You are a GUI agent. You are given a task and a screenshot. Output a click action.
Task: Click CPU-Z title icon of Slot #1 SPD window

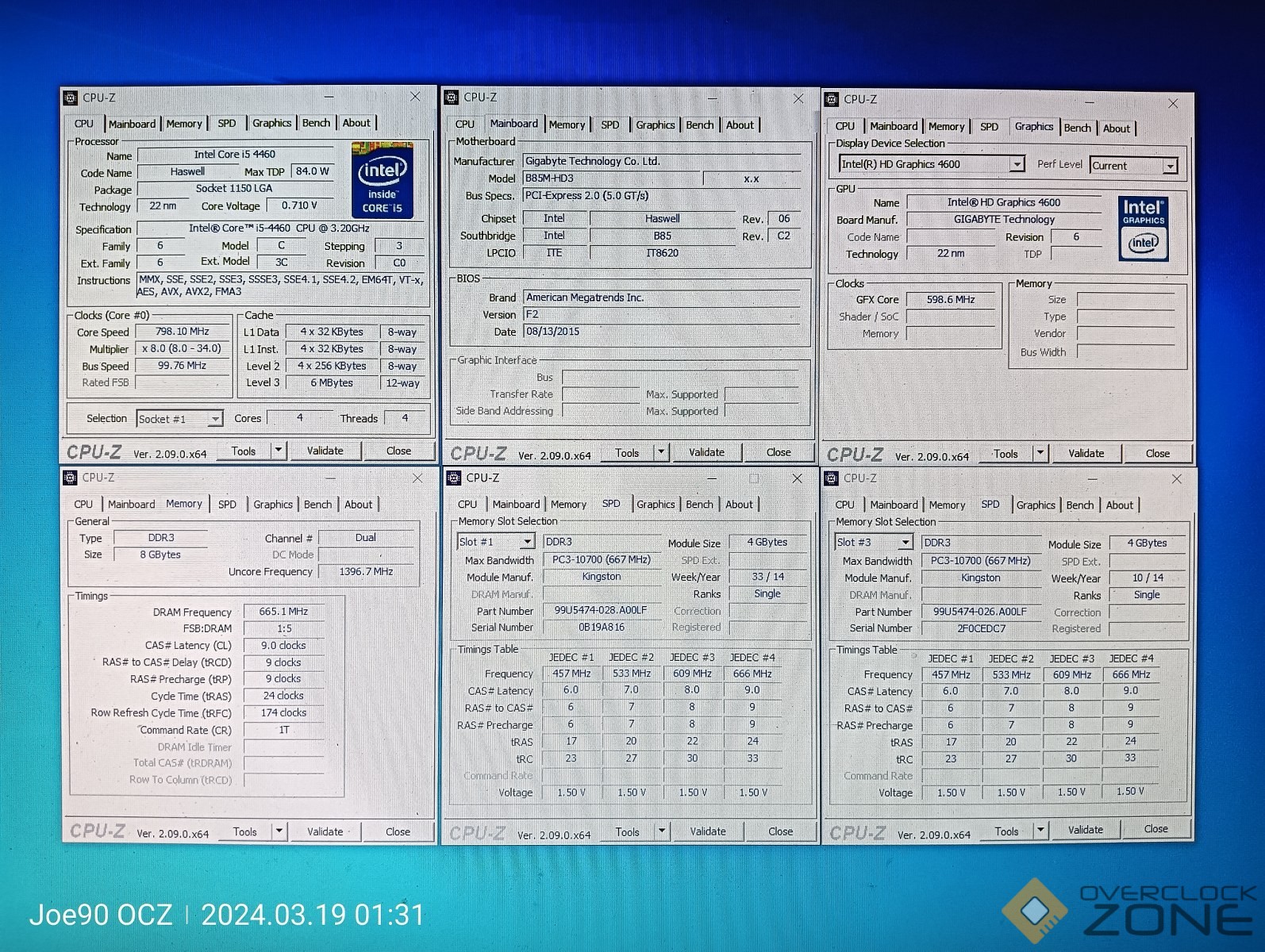[x=454, y=478]
